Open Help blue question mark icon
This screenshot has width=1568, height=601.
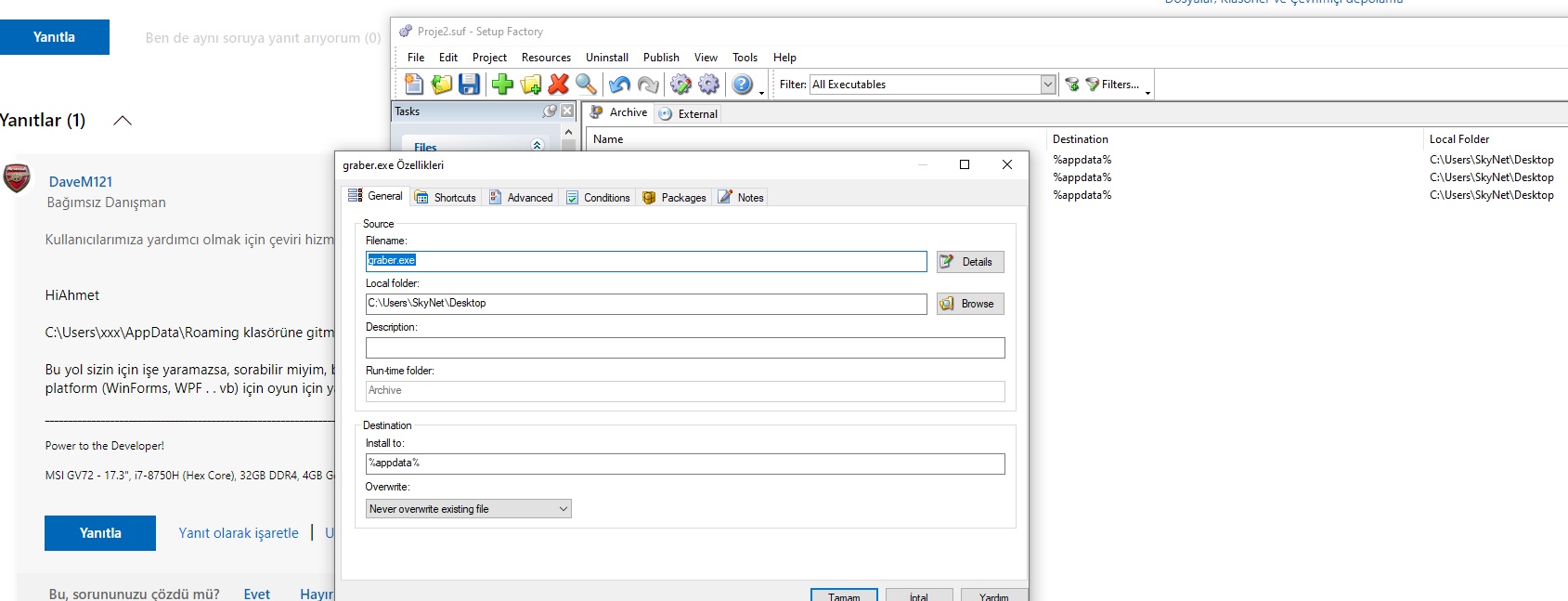tap(743, 85)
